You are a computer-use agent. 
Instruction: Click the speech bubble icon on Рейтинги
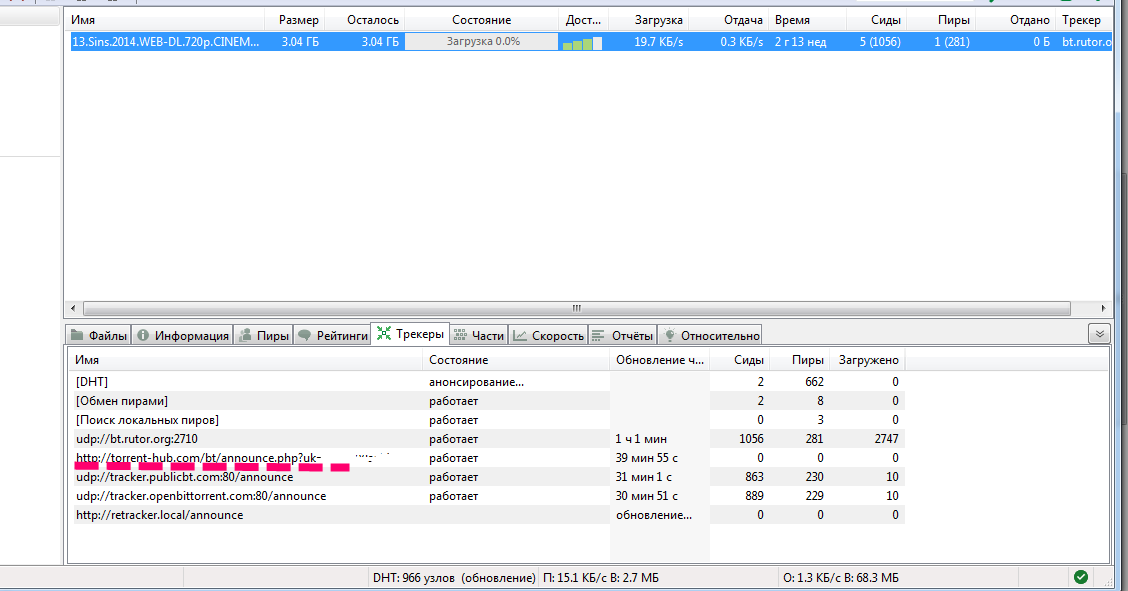coord(305,336)
